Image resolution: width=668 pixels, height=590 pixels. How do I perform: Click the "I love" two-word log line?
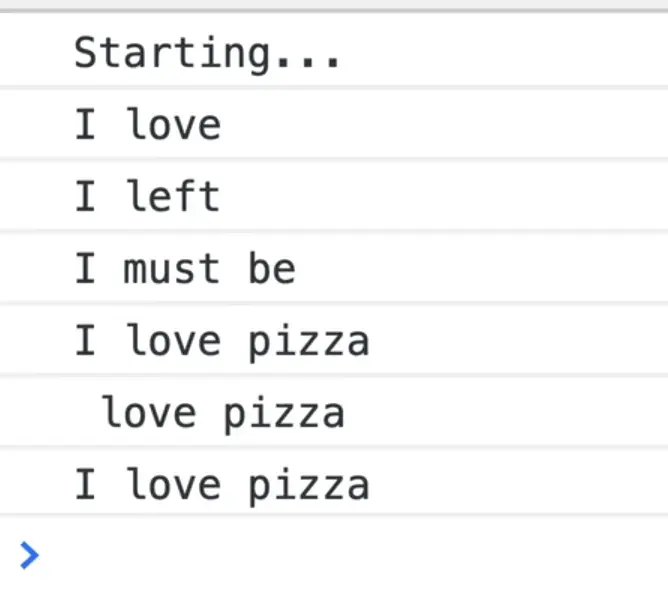coord(147,125)
